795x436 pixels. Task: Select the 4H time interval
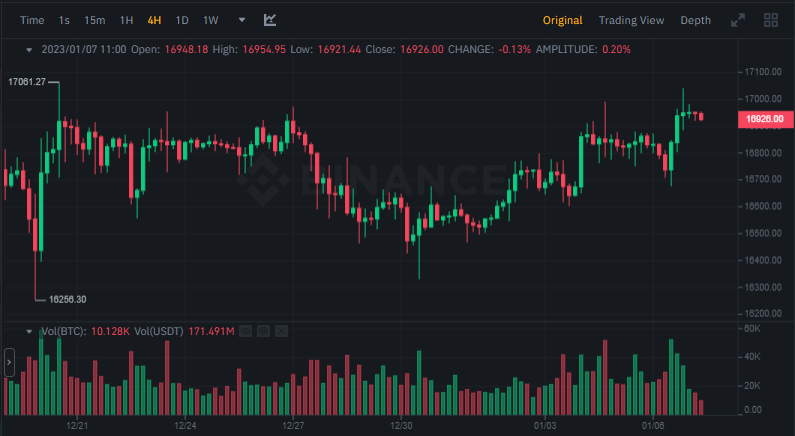click(x=155, y=20)
